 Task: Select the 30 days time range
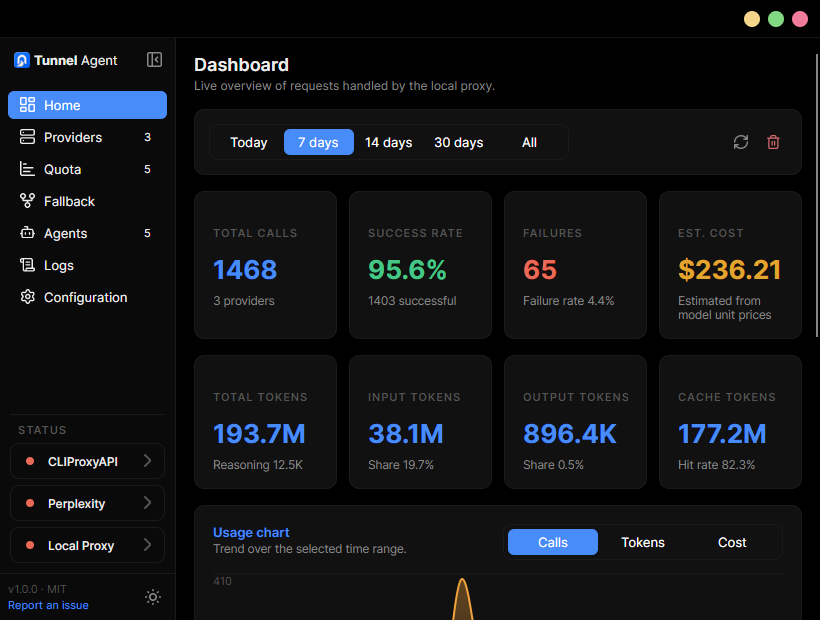tap(459, 142)
